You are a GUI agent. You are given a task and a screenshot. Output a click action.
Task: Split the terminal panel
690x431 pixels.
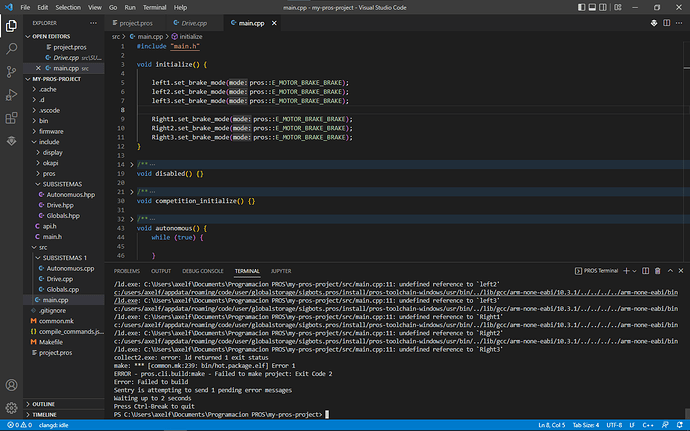pyautogui.click(x=646, y=271)
